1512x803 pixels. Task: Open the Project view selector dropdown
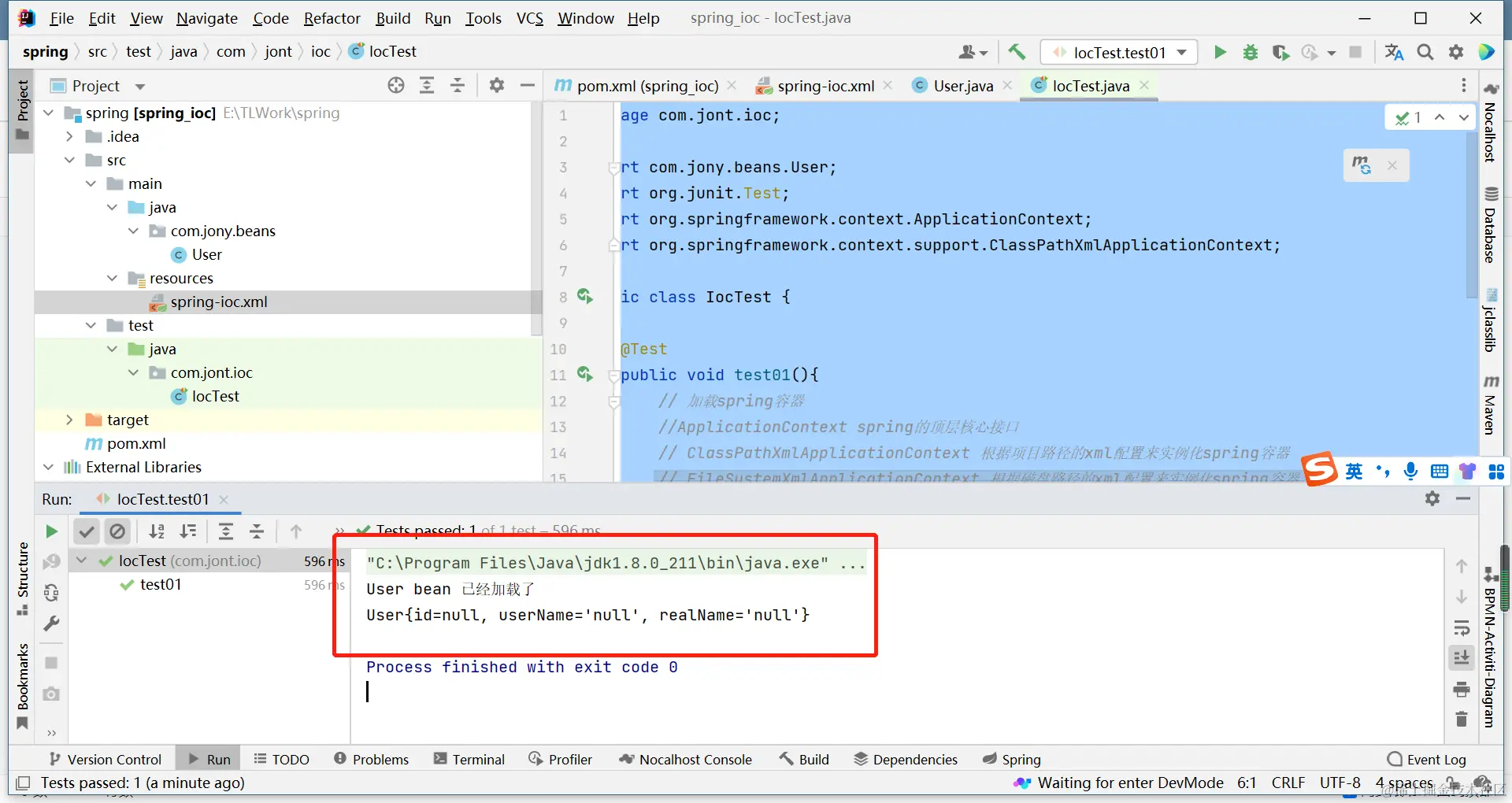[140, 87]
